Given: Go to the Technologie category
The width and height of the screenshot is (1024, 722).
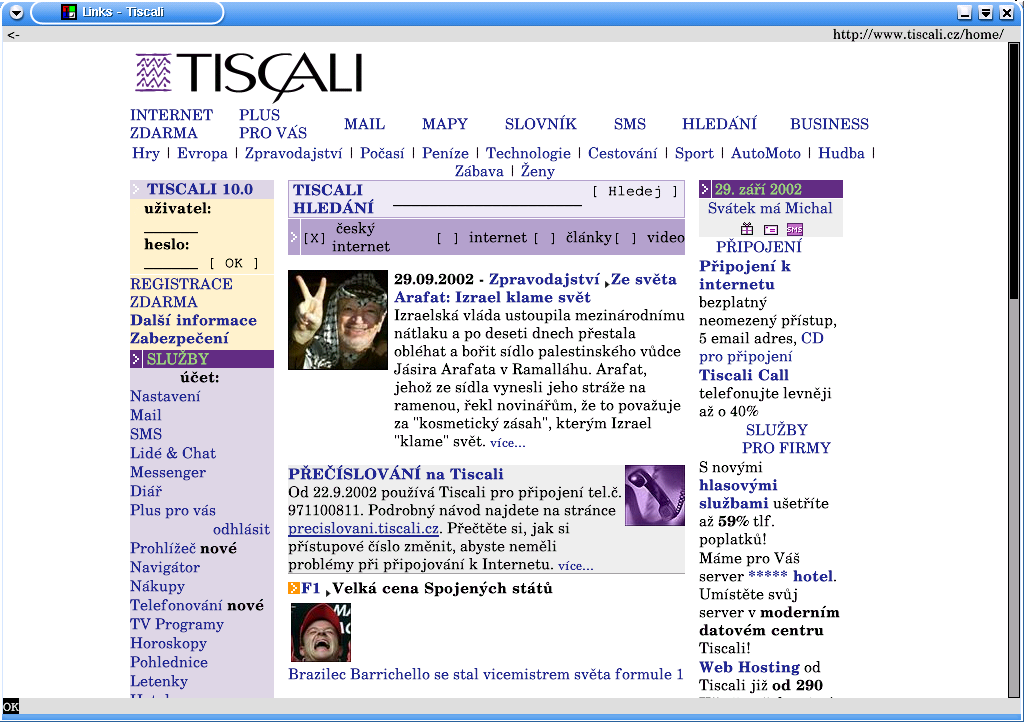Looking at the screenshot, I should [528, 153].
